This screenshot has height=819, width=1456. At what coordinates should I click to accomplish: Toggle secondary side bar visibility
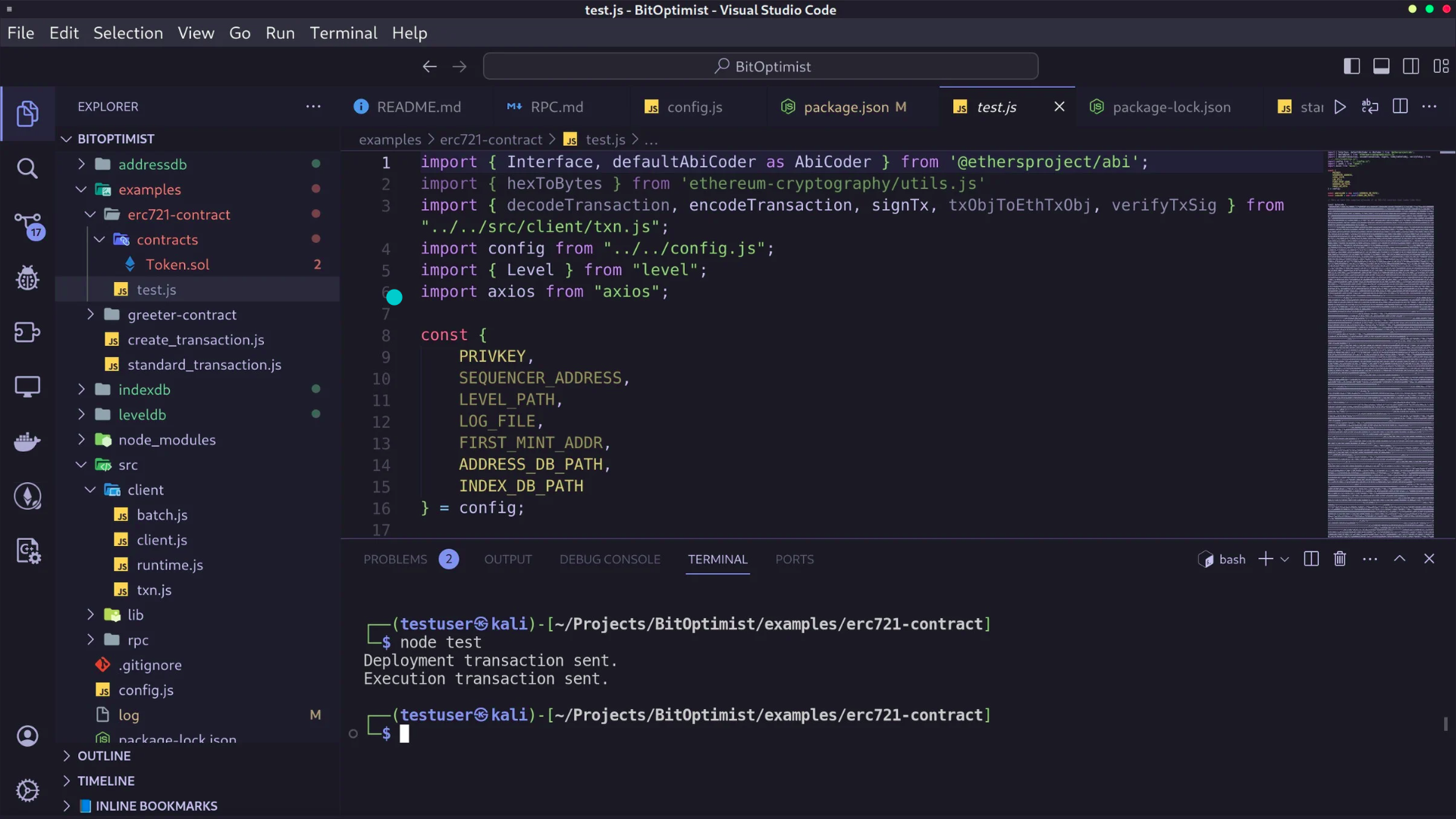click(1410, 67)
